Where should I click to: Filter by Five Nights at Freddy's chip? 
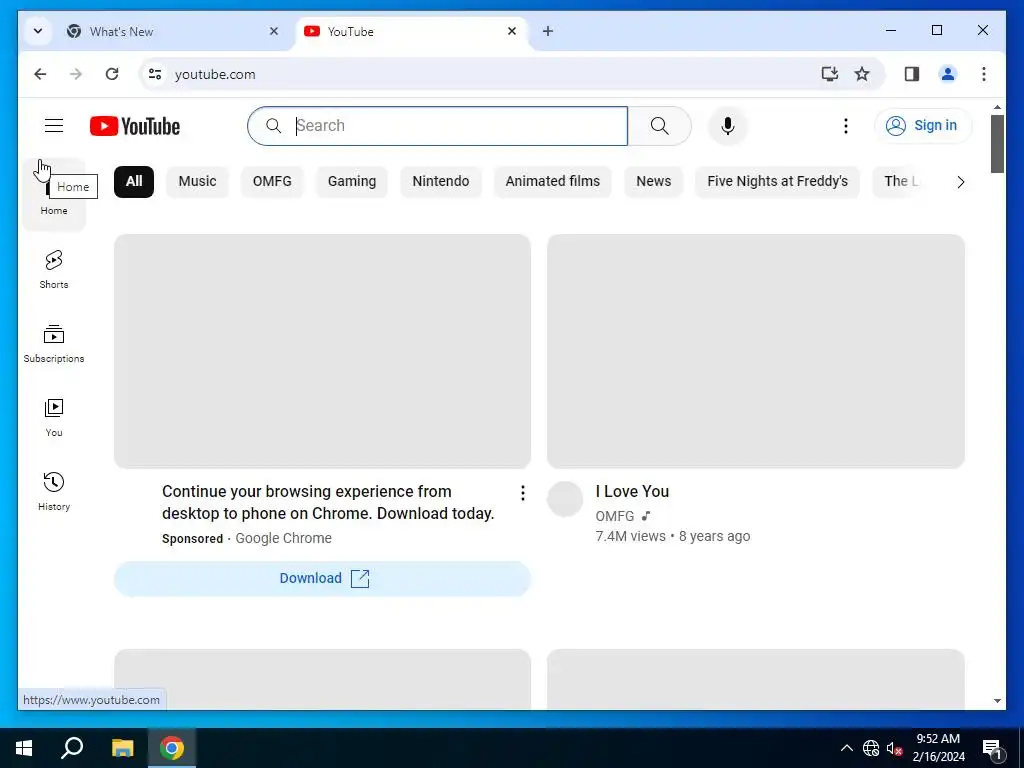(x=777, y=182)
